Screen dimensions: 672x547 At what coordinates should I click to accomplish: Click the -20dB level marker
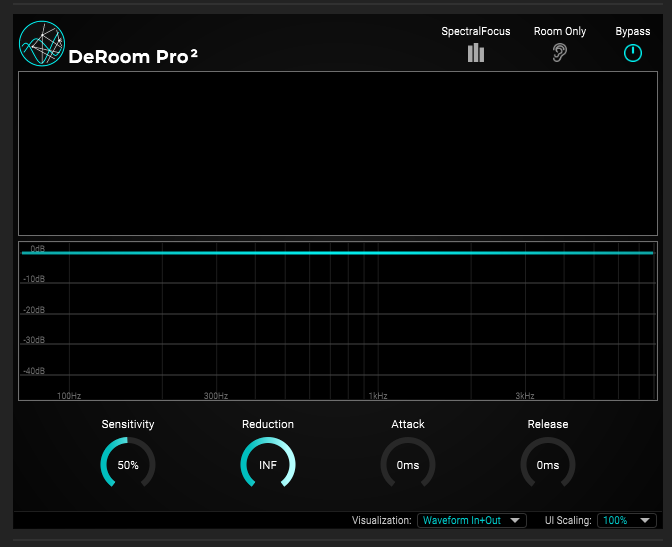click(x=34, y=310)
